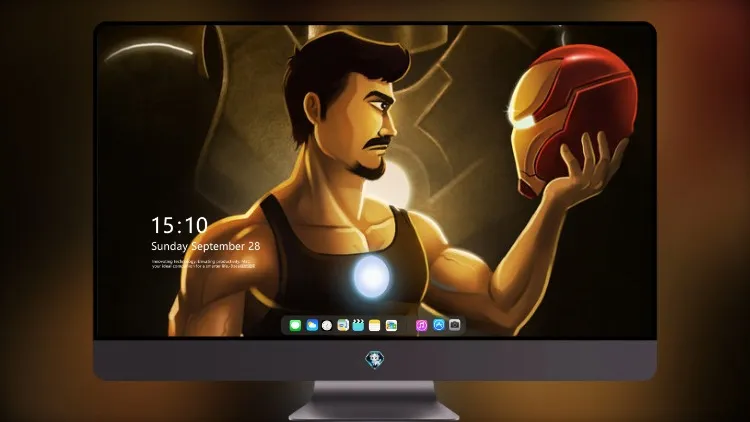This screenshot has height=422, width=750.
Task: Launch the pink Music app
Action: tap(421, 326)
